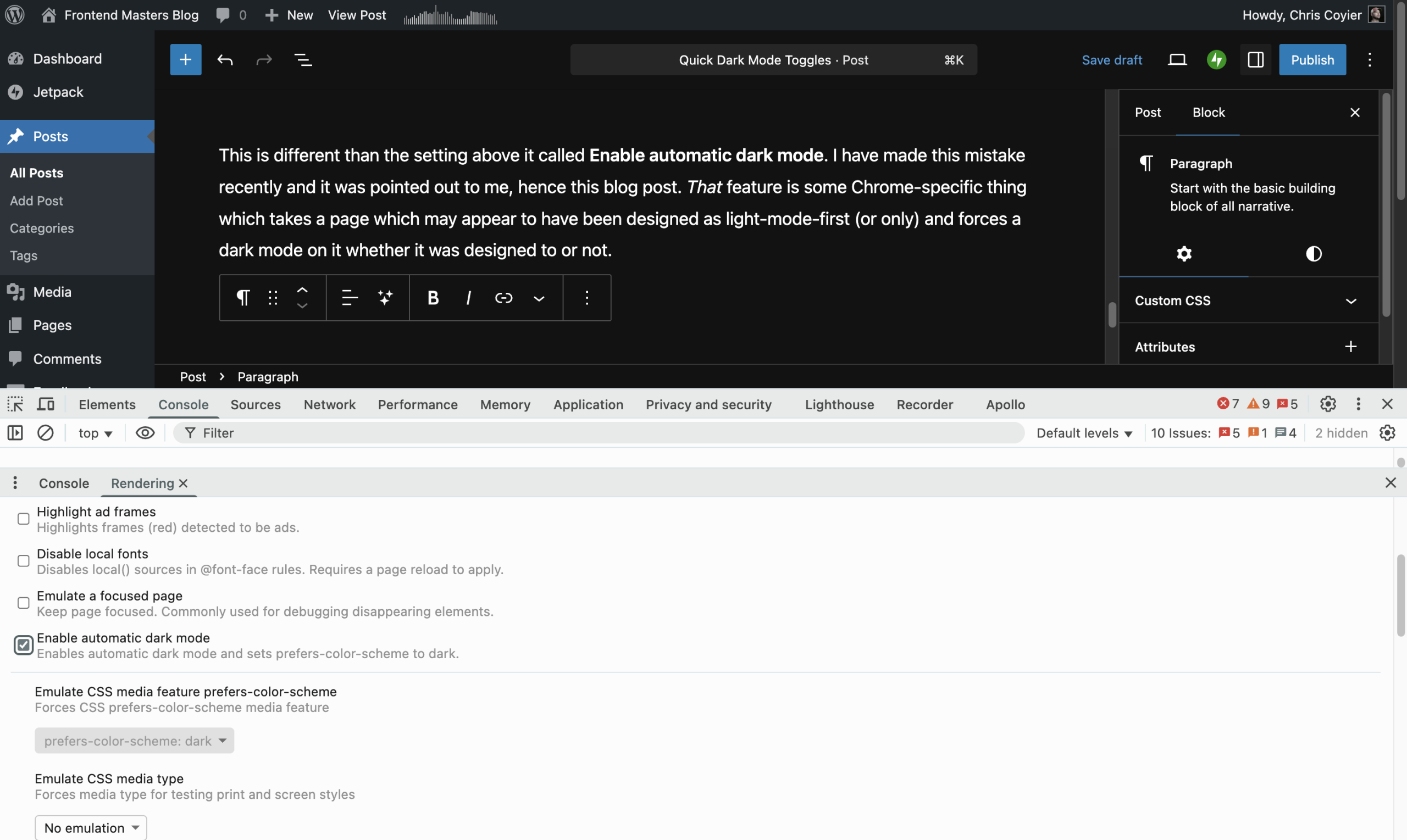Switch to the Post sidebar tab
Screen dimensions: 1407x840
tap(1147, 112)
